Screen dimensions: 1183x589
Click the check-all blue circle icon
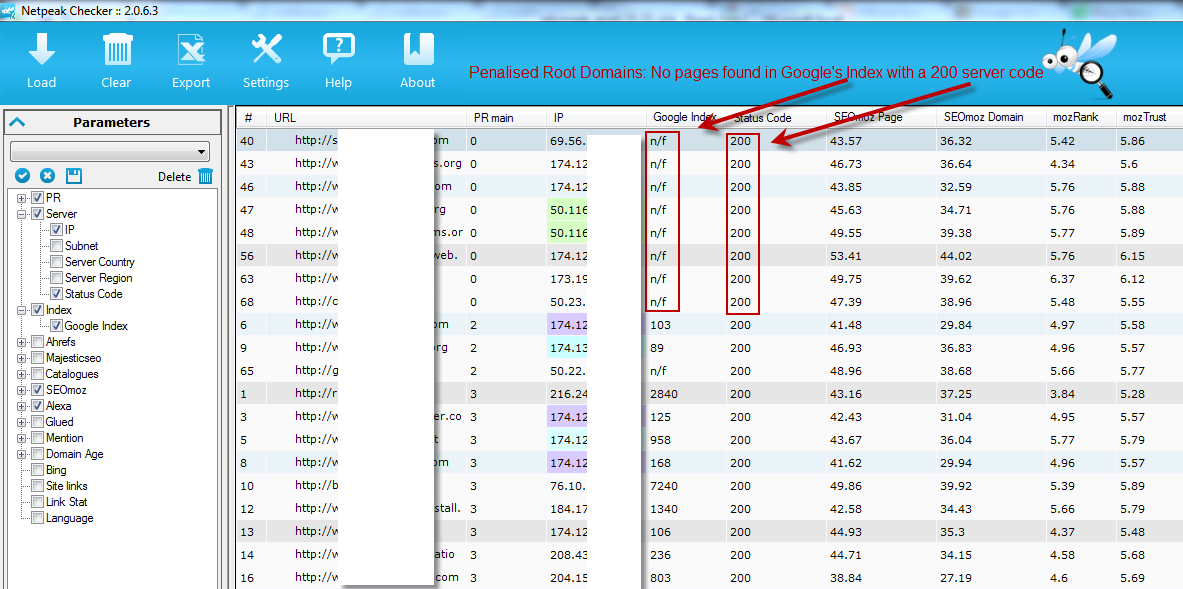click(23, 176)
